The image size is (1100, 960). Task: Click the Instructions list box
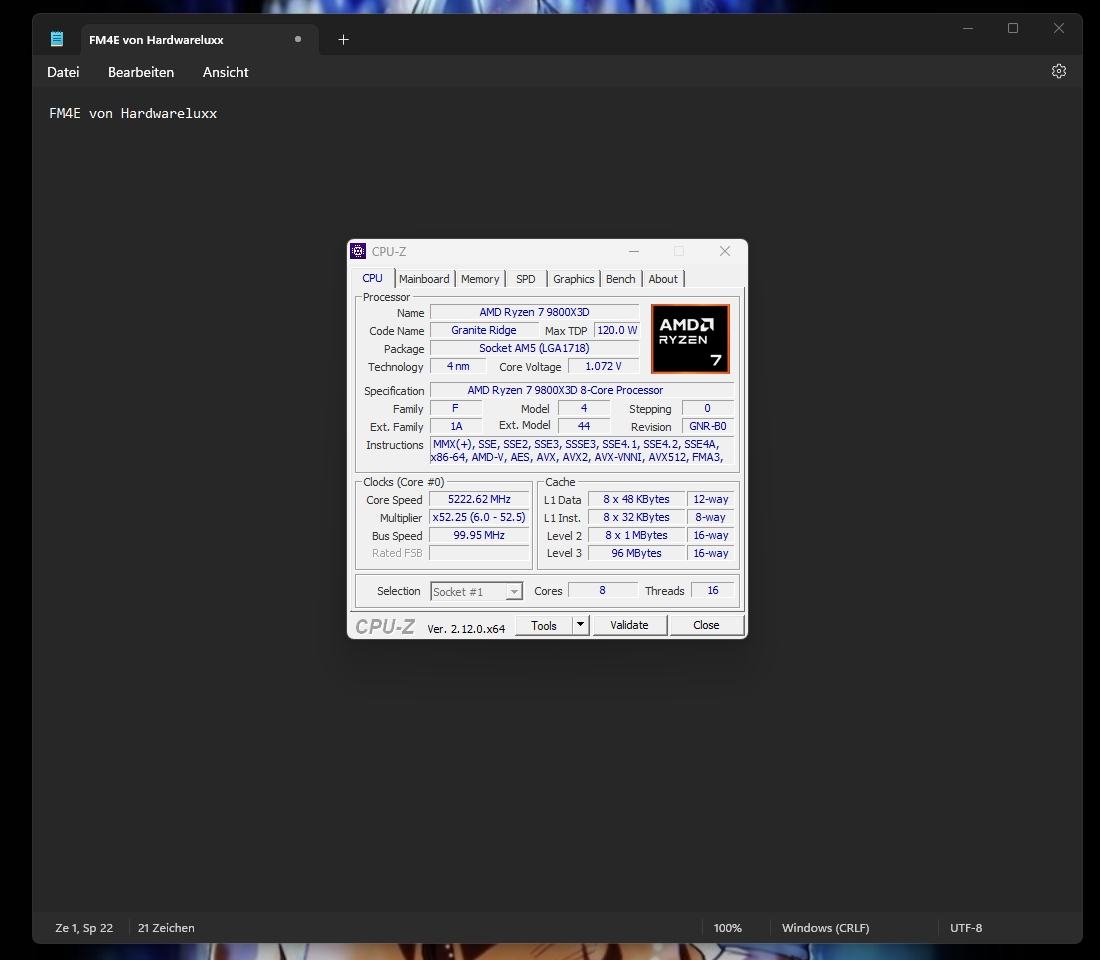click(582, 451)
